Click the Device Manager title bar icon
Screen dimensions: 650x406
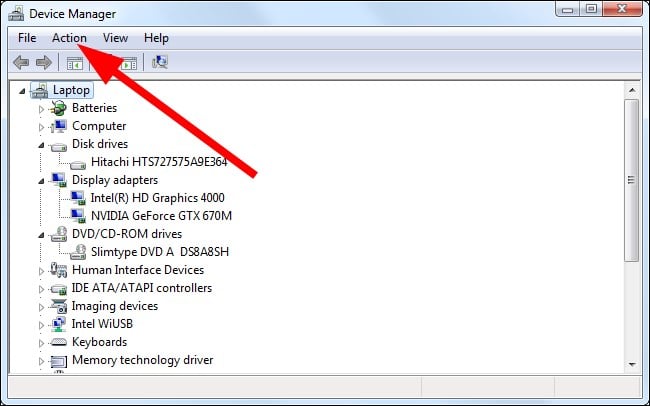[x=16, y=13]
